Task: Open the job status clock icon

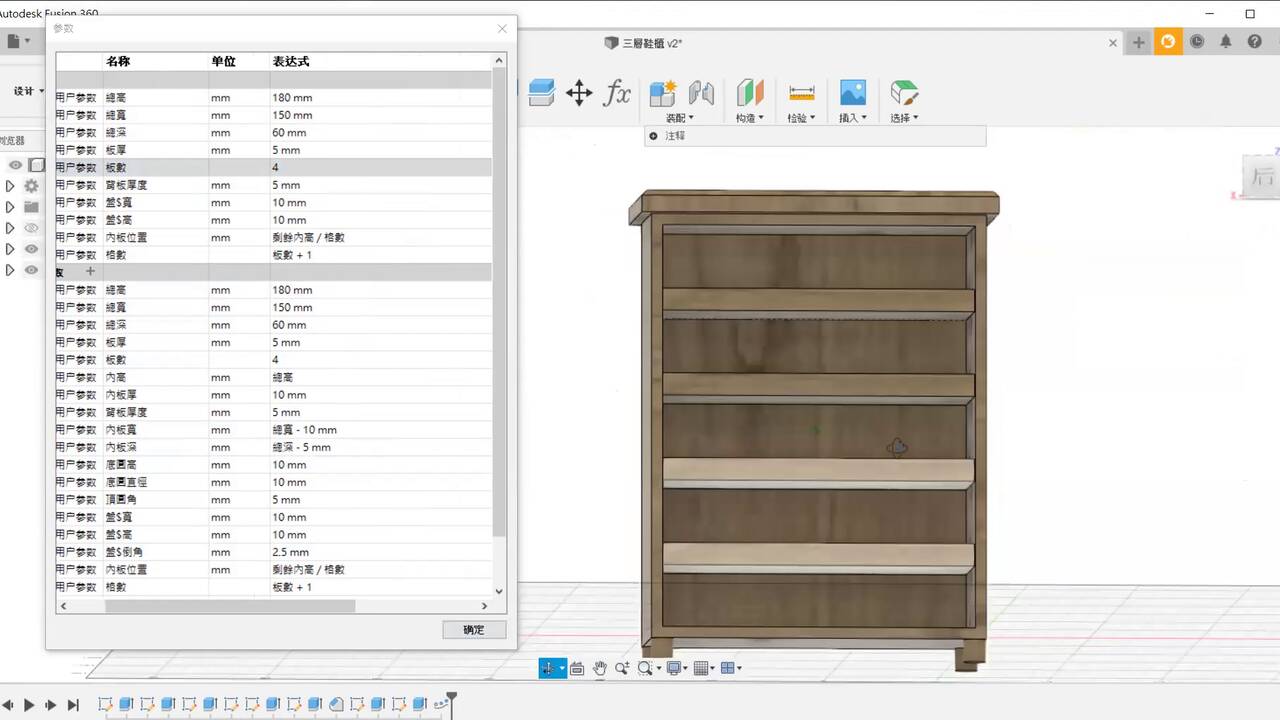Action: (1197, 42)
